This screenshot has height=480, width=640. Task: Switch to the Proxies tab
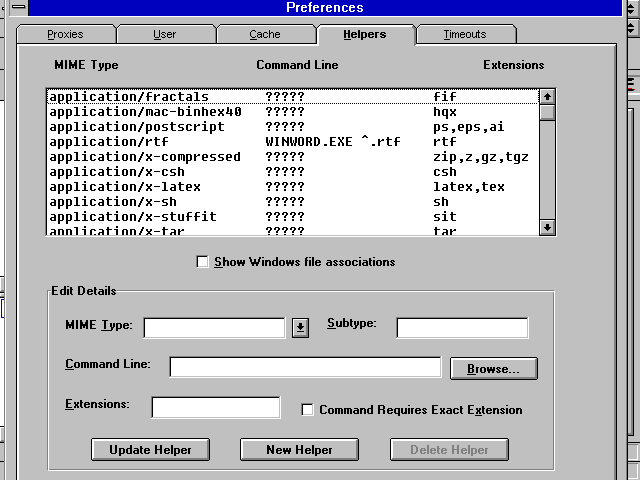65,35
